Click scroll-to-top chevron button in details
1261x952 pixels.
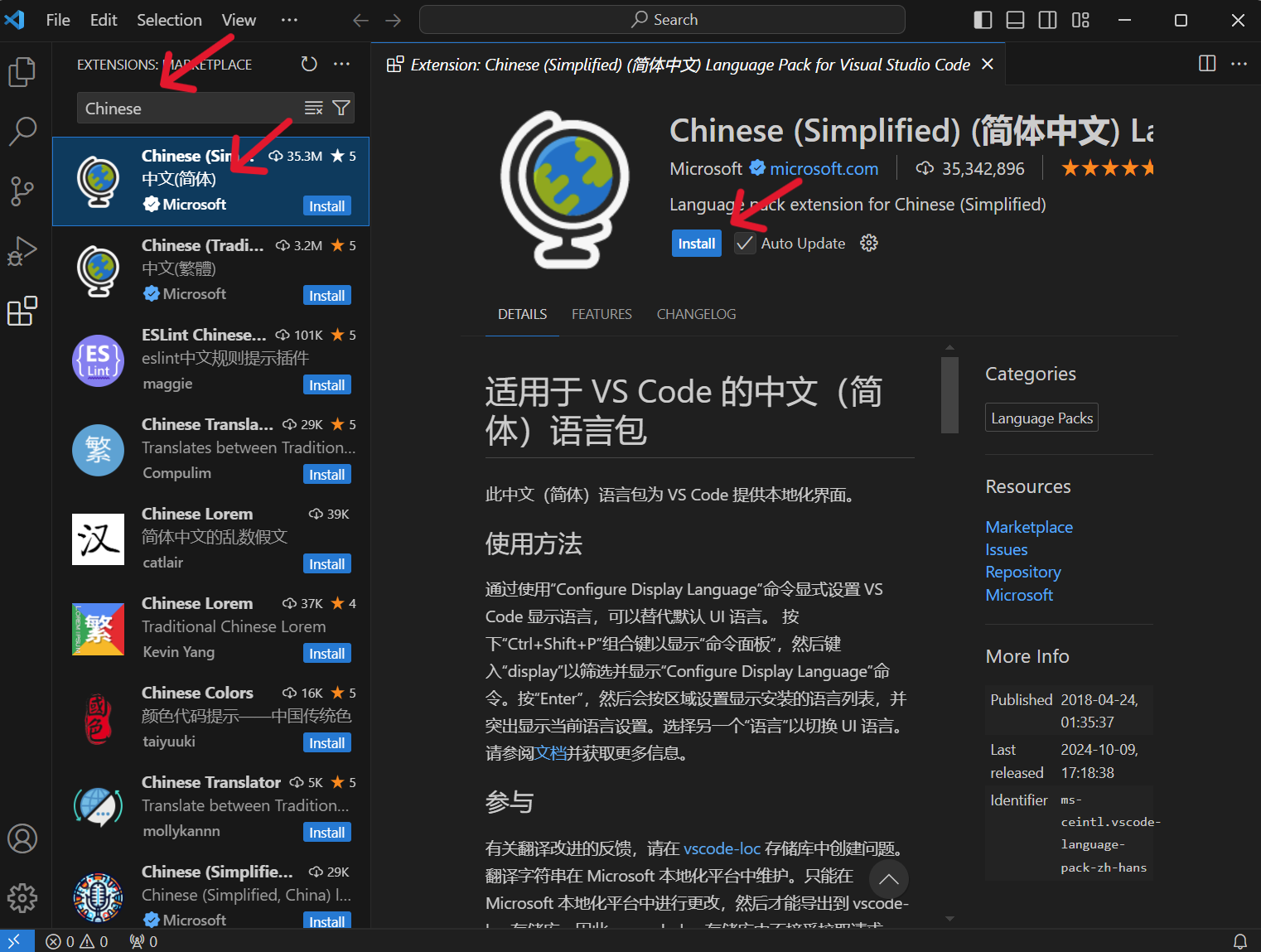coord(889,879)
